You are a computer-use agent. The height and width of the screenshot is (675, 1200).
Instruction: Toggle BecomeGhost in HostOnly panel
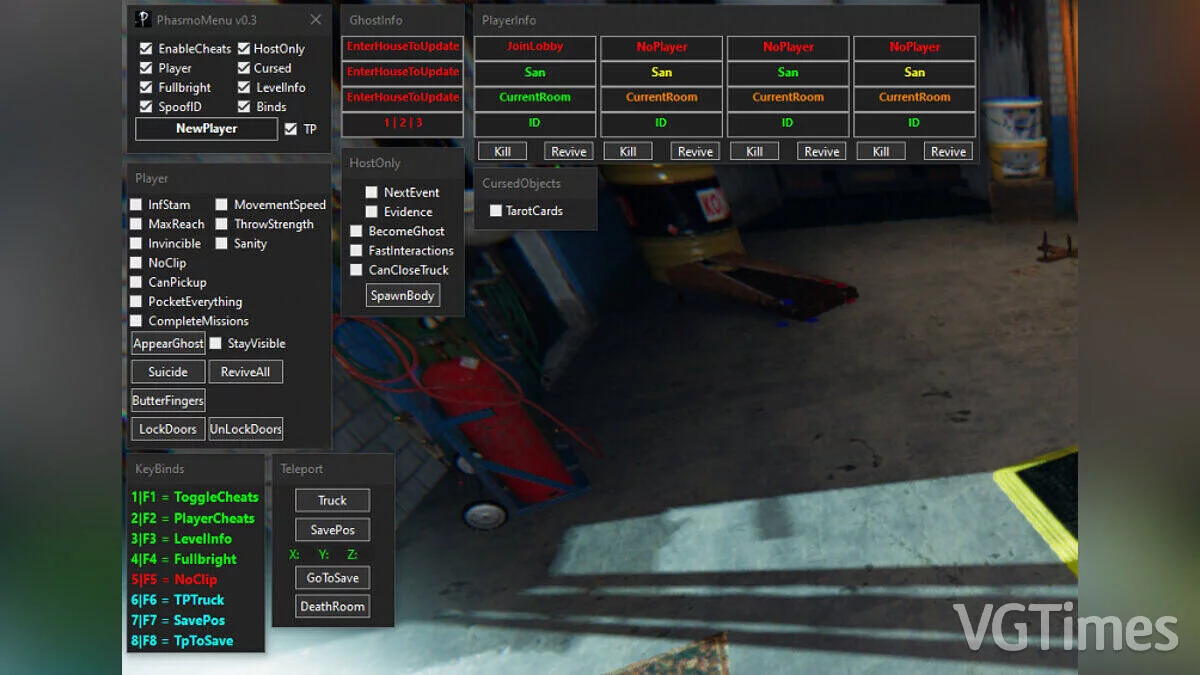point(356,230)
